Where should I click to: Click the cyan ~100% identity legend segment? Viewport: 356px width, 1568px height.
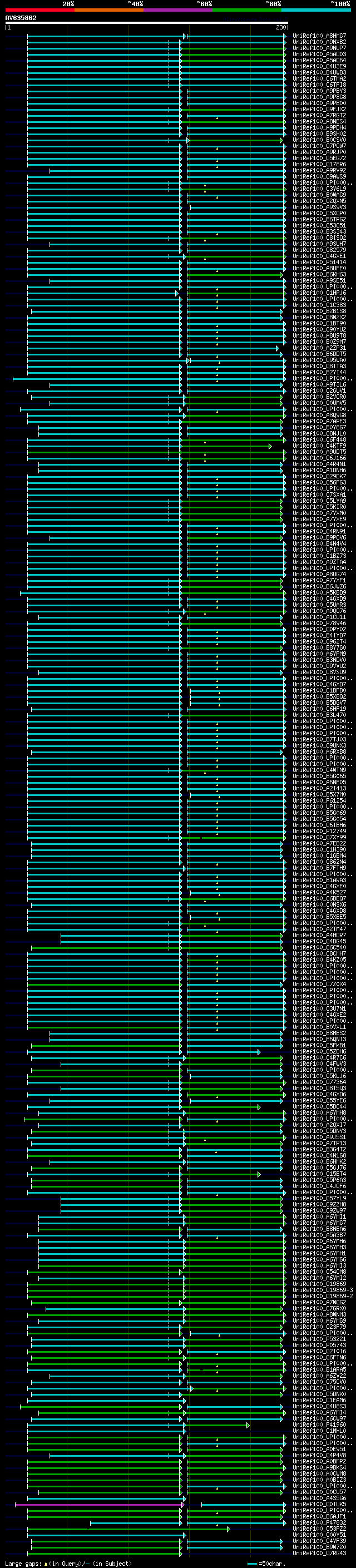(x=317, y=10)
